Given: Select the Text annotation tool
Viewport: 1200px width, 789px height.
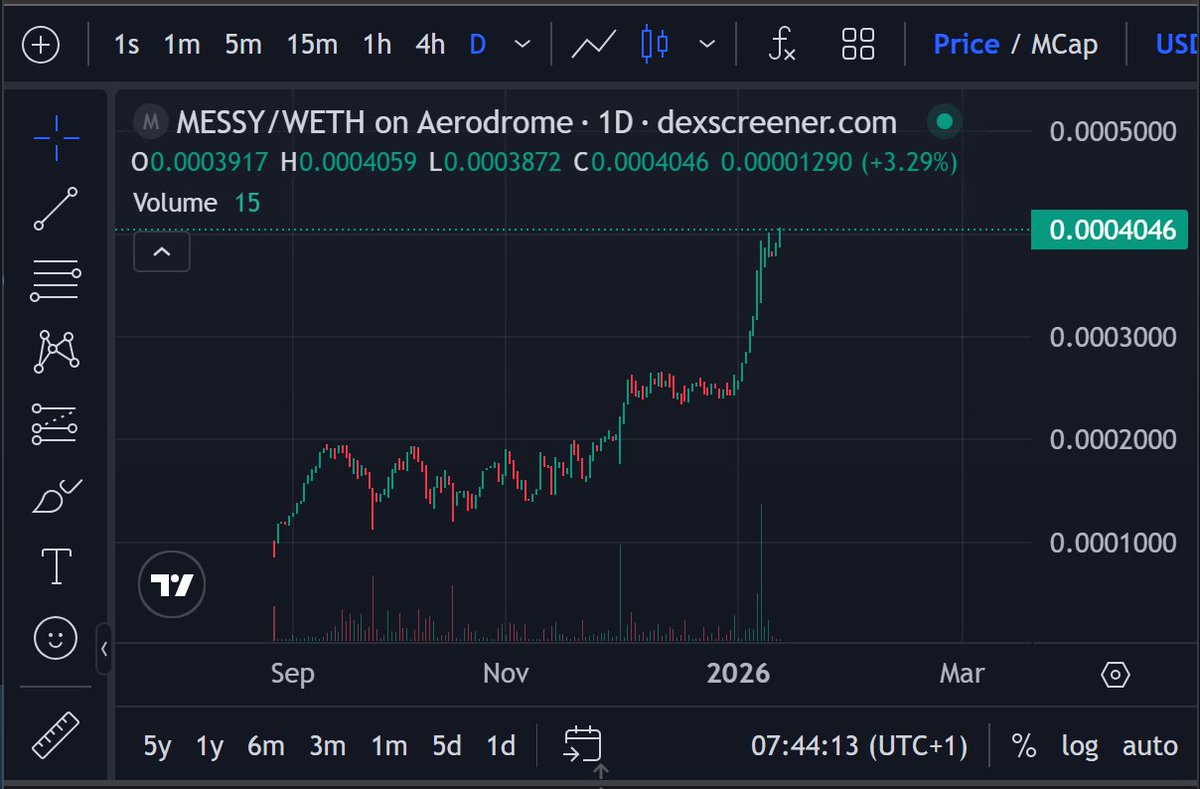Looking at the screenshot, I should [56, 566].
